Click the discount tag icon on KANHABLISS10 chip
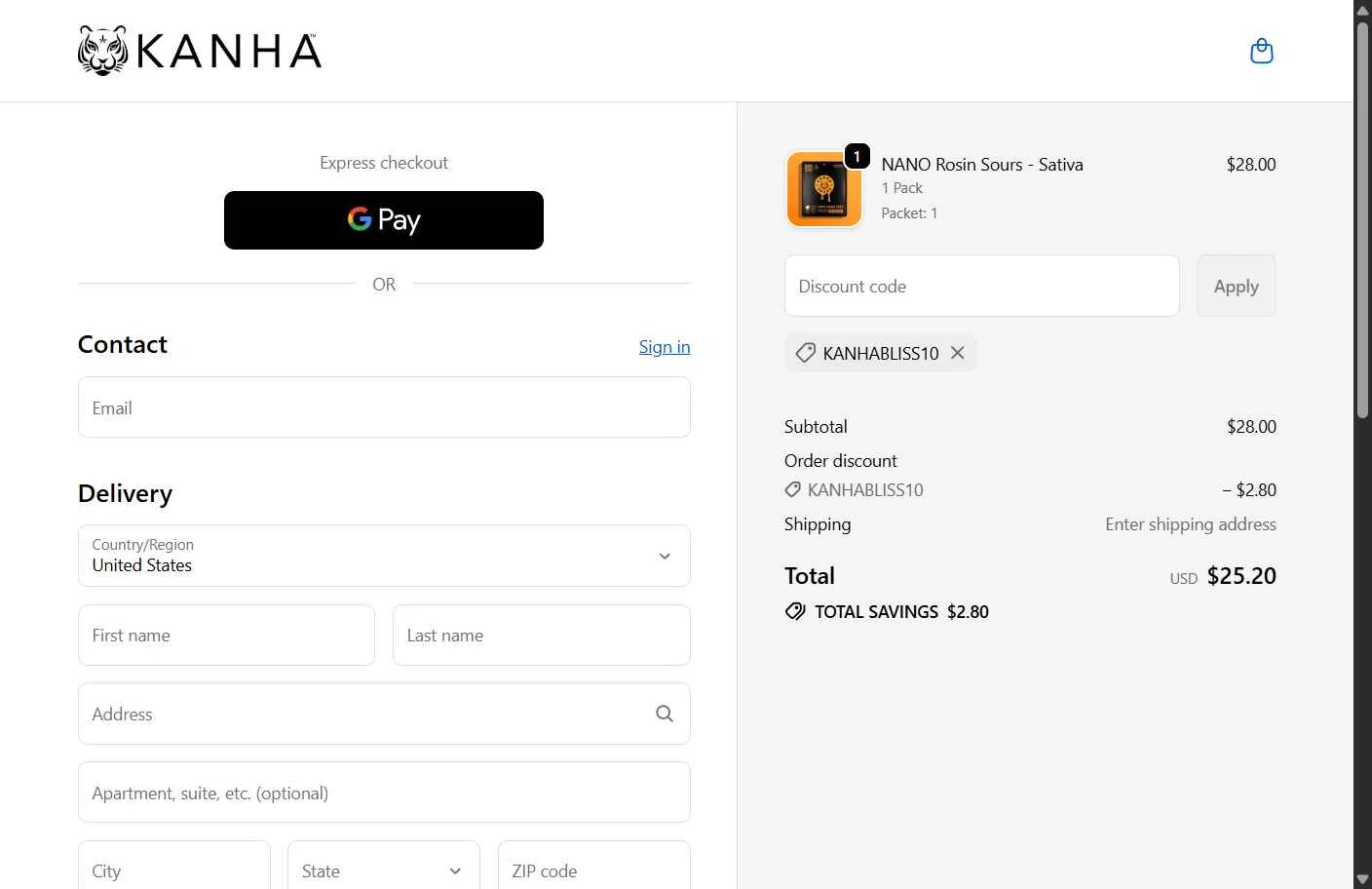The image size is (1372, 889). (805, 353)
